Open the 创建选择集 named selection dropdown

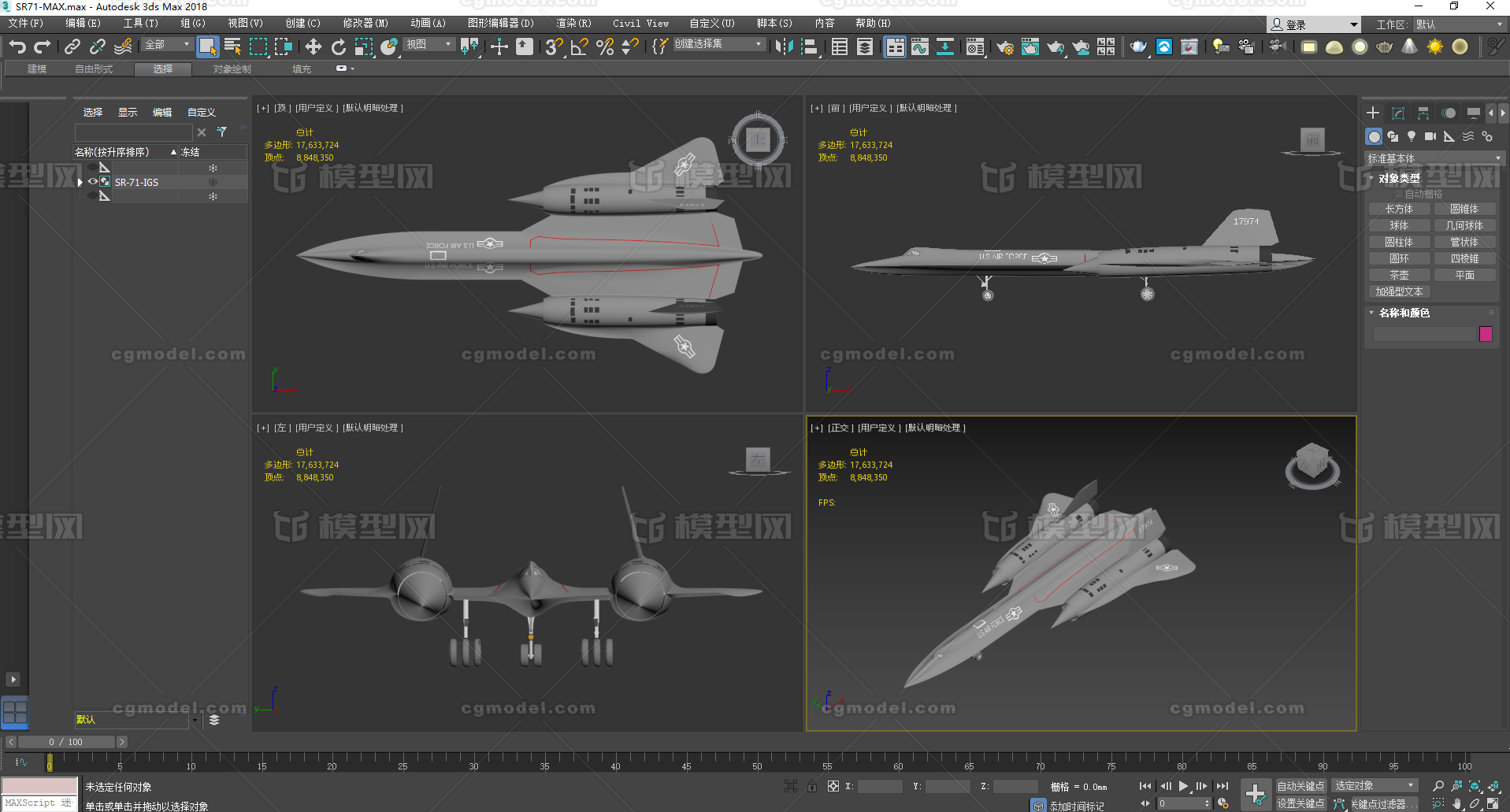pos(718,44)
